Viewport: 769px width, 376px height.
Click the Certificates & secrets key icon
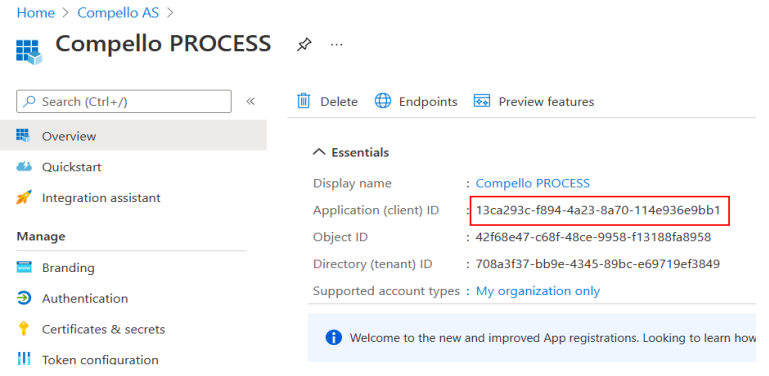pos(24,328)
